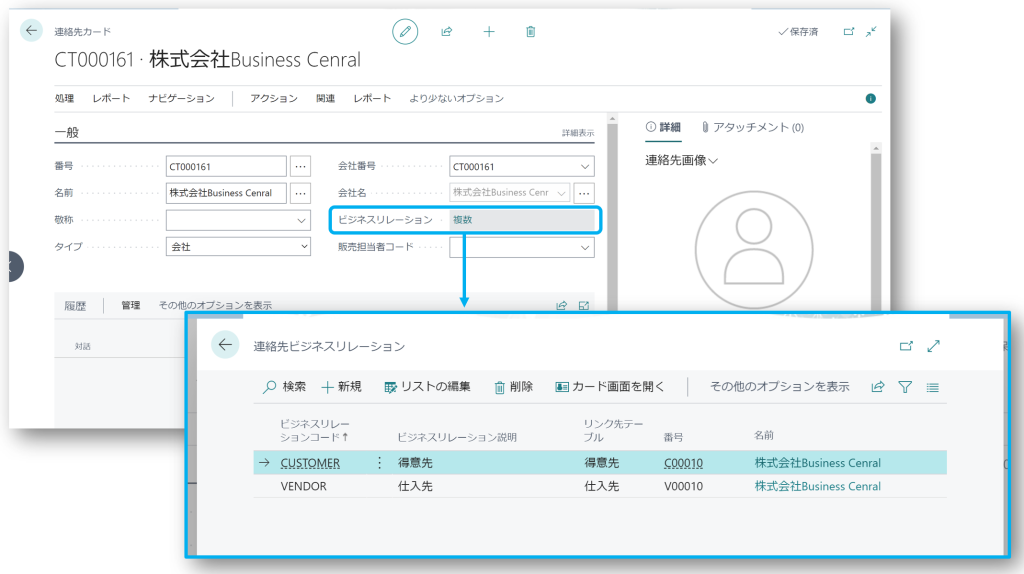Click 履歴 menu in history section

pos(75,306)
